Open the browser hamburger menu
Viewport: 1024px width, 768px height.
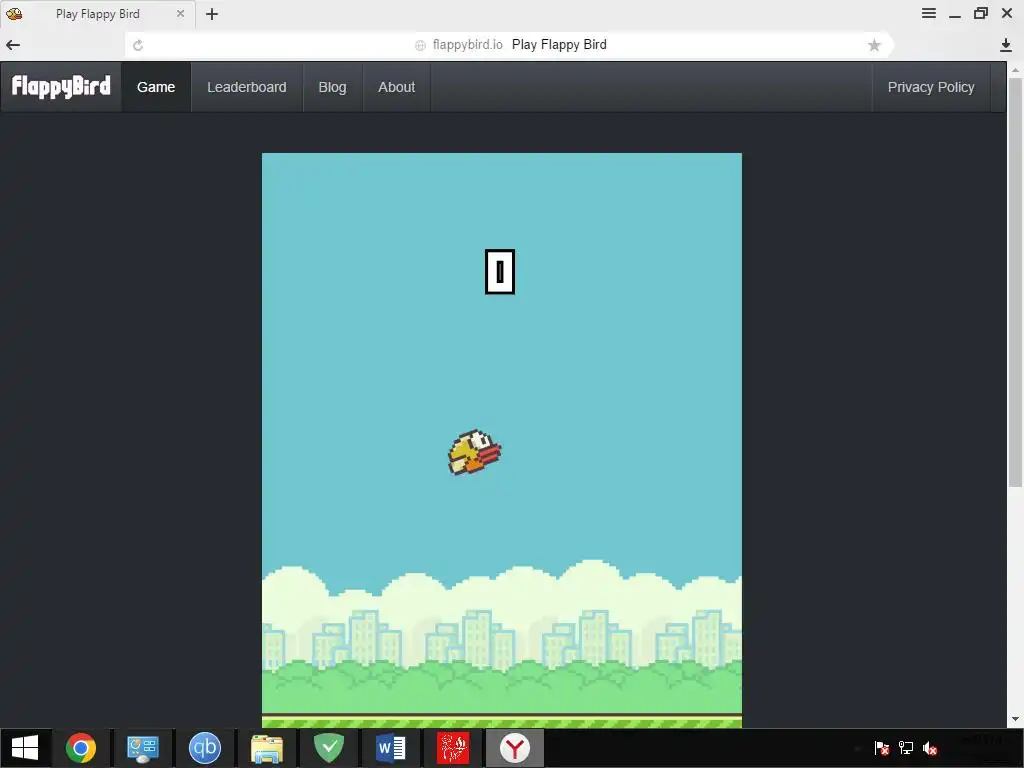click(929, 13)
